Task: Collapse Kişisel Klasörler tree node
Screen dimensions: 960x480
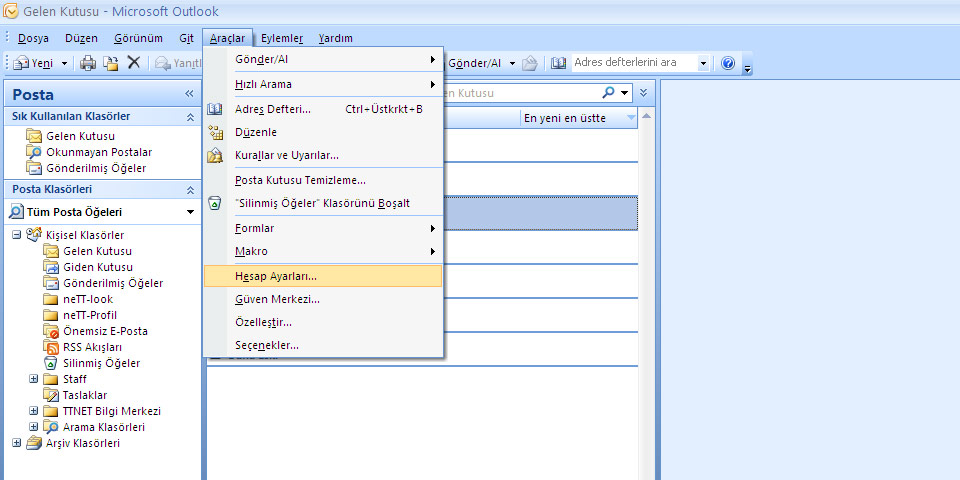Action: point(17,235)
